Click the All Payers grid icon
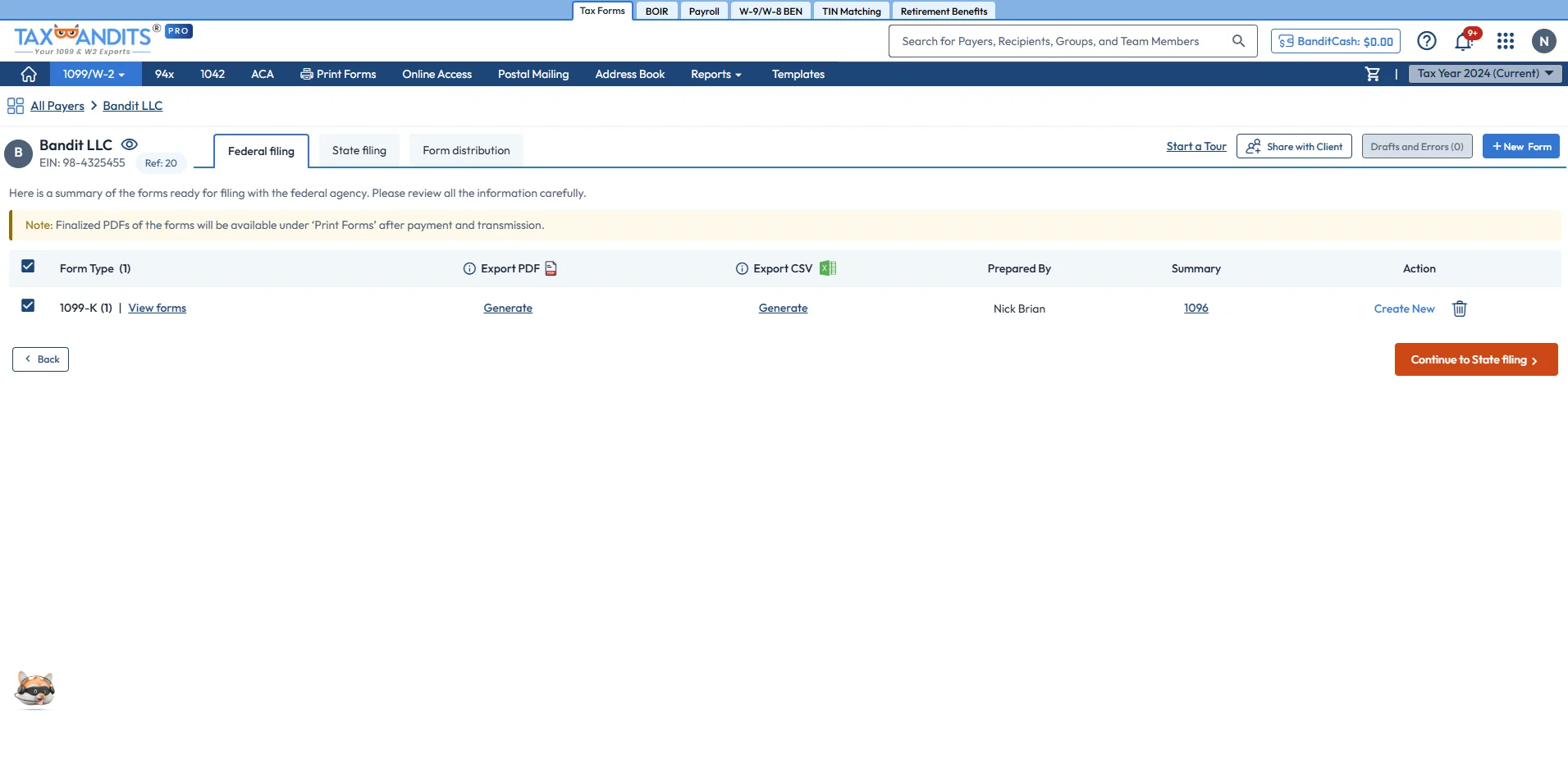This screenshot has height=768, width=1568. pyautogui.click(x=16, y=106)
